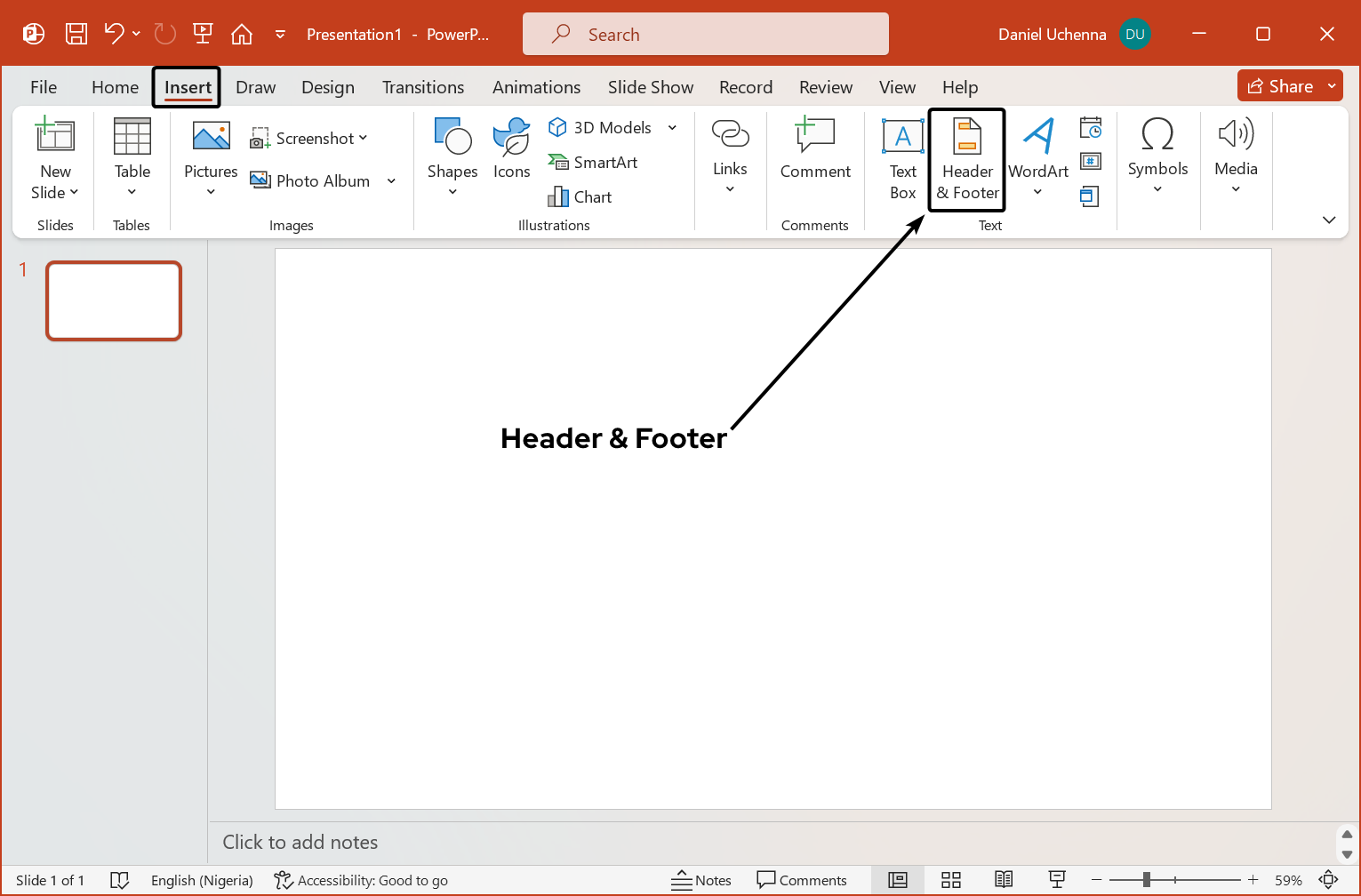The image size is (1361, 896).
Task: Insert a Chart
Action: click(x=579, y=196)
